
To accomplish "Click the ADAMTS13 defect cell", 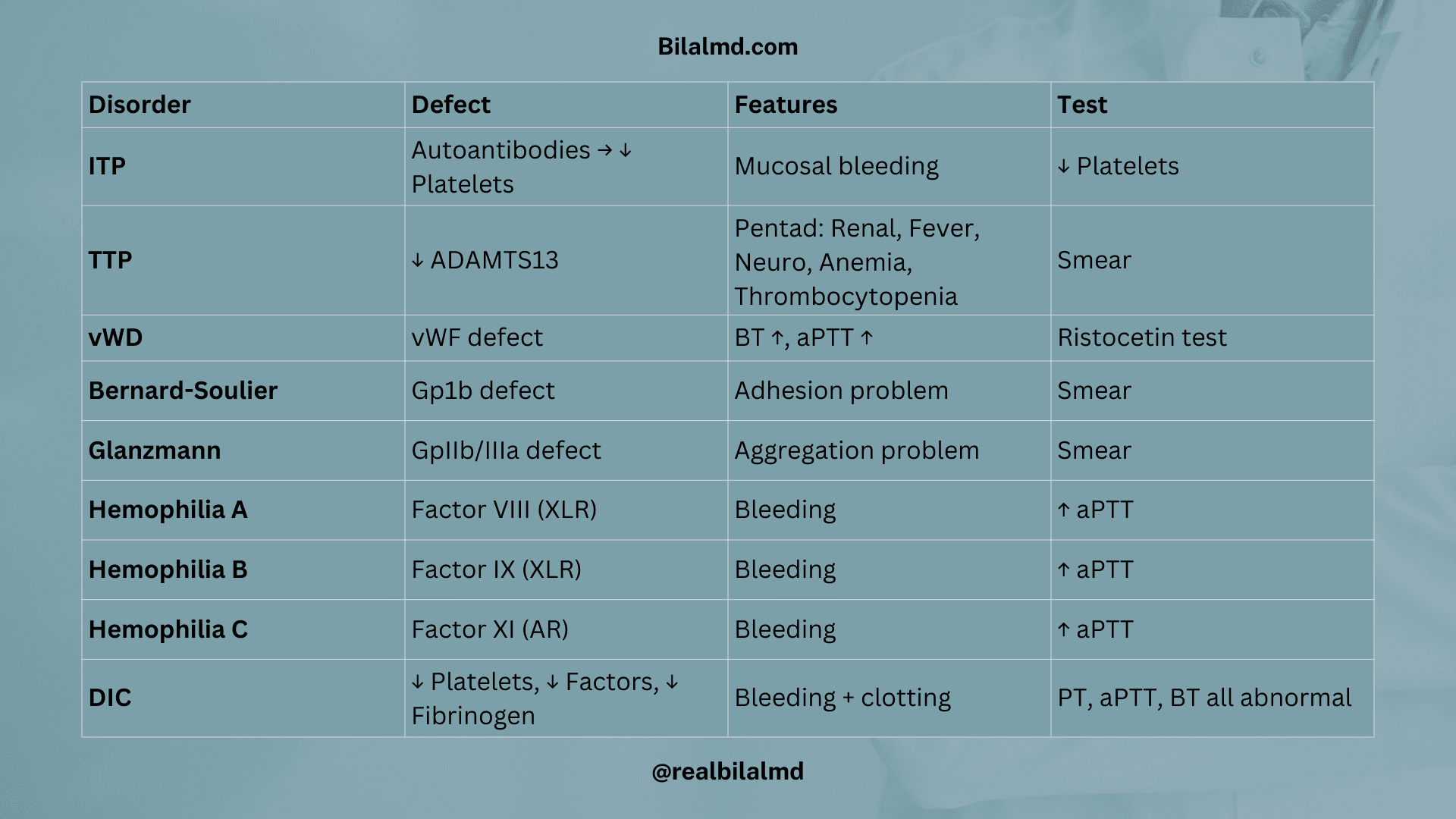I will pos(485,260).
